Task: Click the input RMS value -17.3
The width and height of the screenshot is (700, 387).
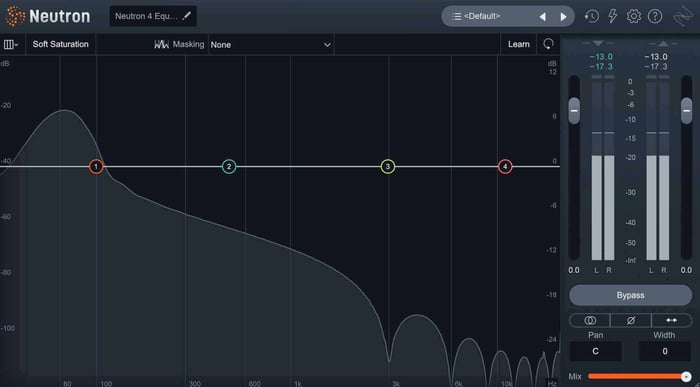Action: (x=601, y=67)
